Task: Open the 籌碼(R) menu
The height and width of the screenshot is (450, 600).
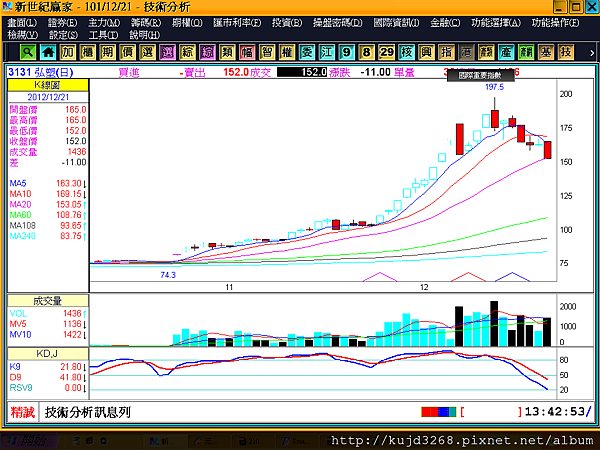Action: 146,23
